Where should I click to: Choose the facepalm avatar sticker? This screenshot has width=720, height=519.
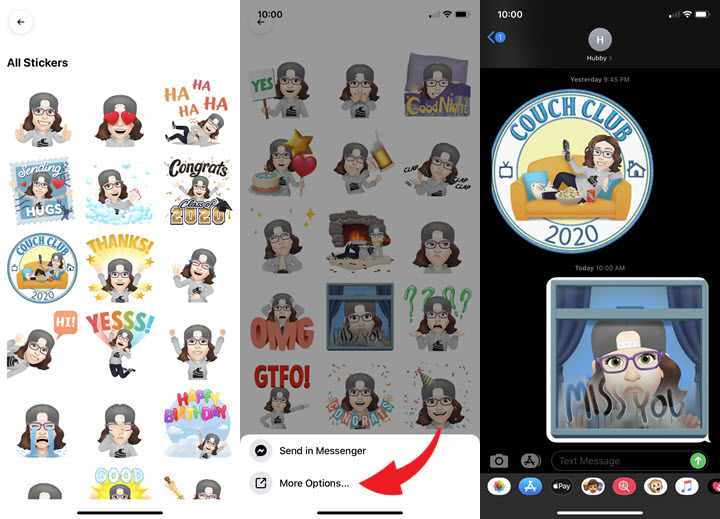click(x=119, y=431)
